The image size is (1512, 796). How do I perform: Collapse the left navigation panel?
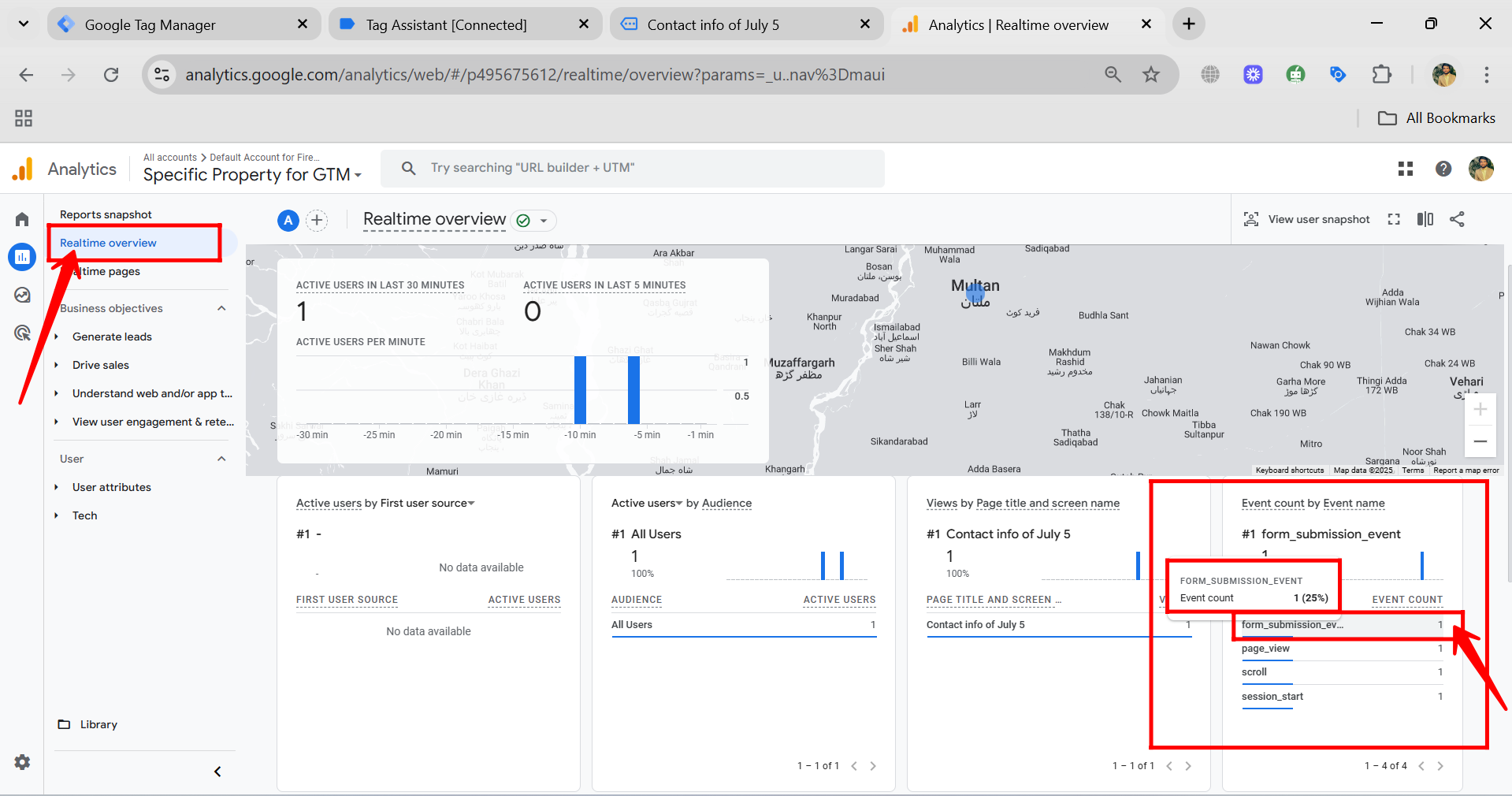[x=217, y=772]
